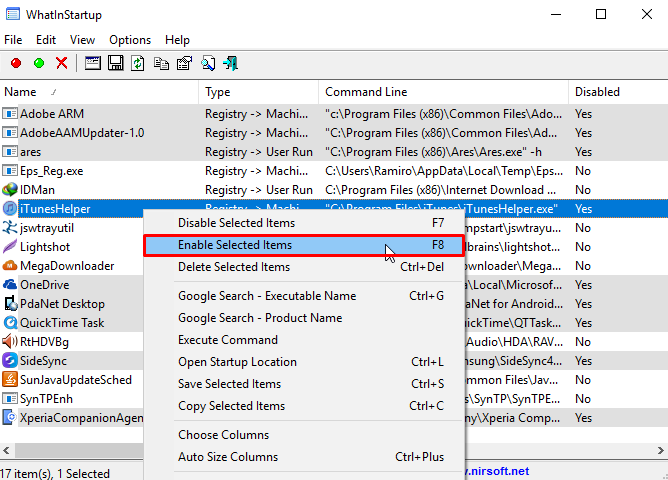668x480 pixels.
Task: Choose Delete Selected Items in context menu
Action: tap(304, 267)
